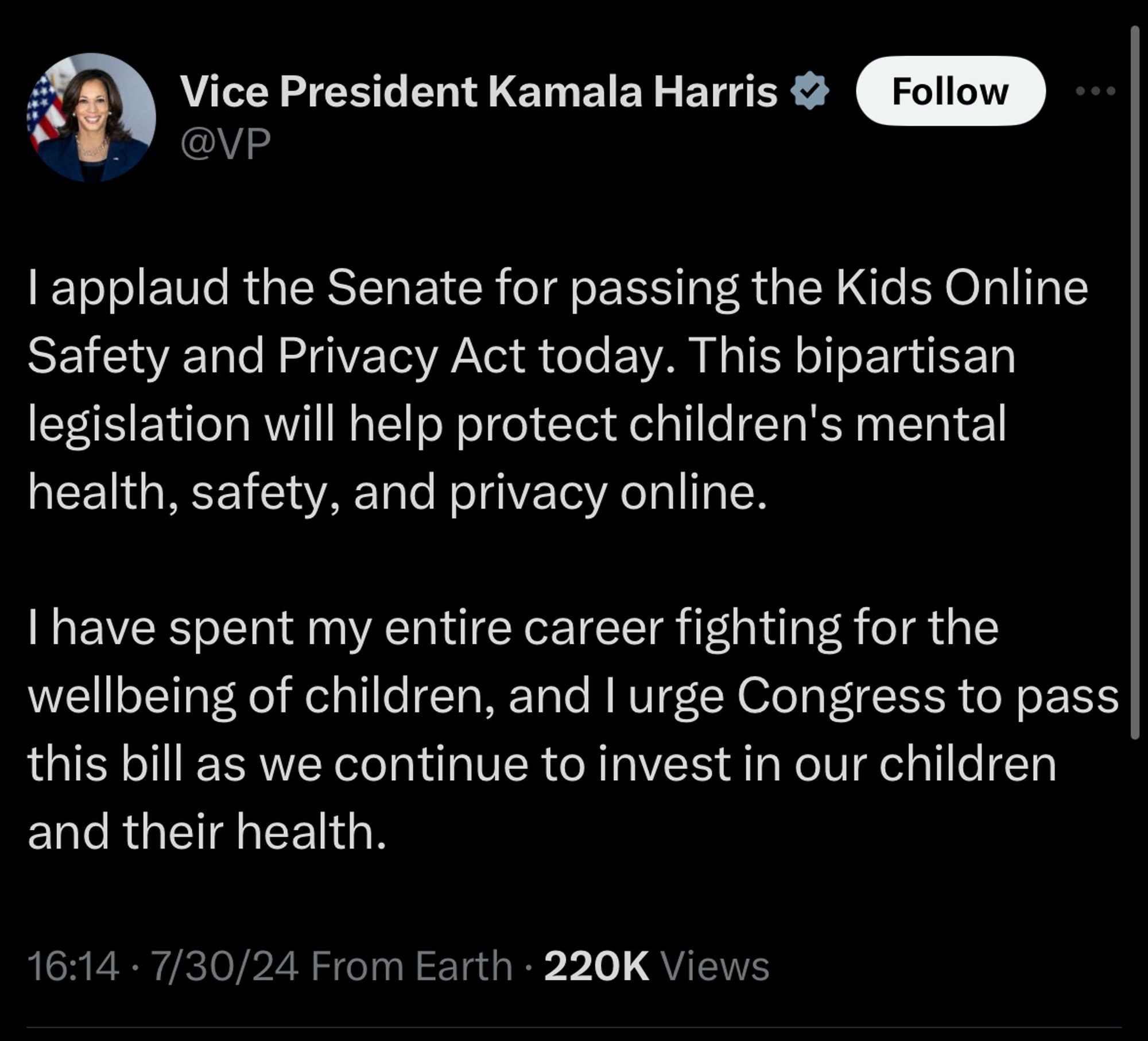The image size is (1148, 1041).
Task: Click the phrase Kids Online in the tweet
Action: 961,288
